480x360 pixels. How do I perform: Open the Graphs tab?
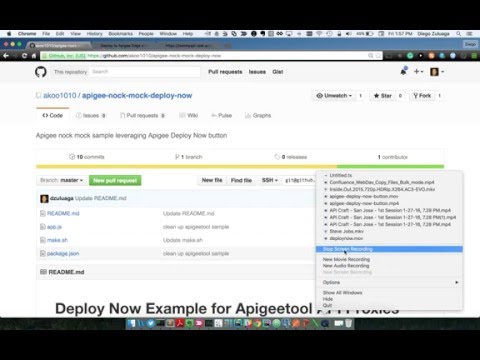tap(258, 116)
